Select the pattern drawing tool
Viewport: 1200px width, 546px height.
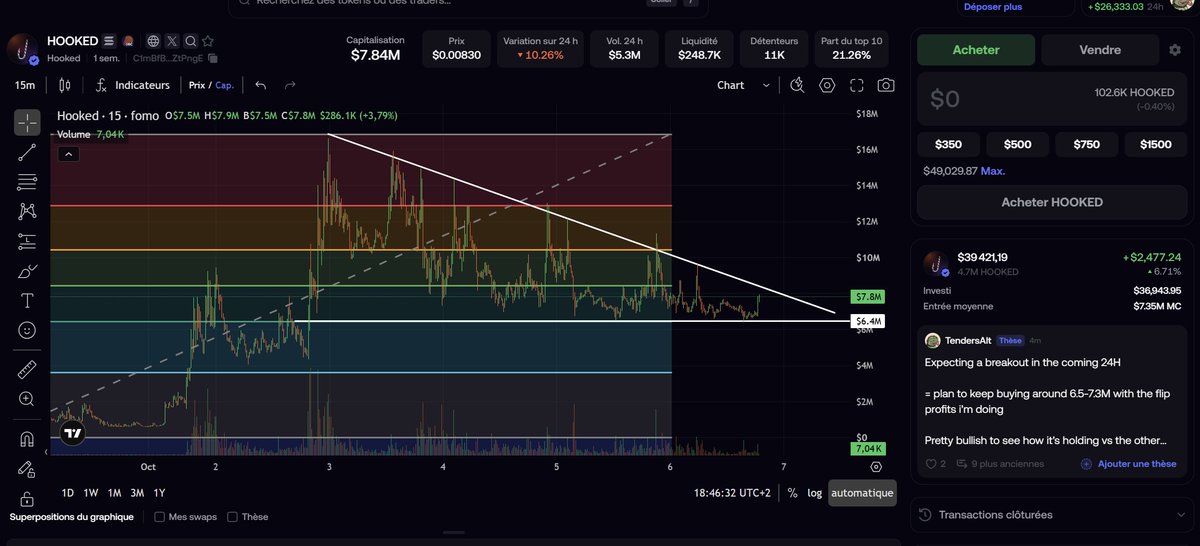coord(27,211)
